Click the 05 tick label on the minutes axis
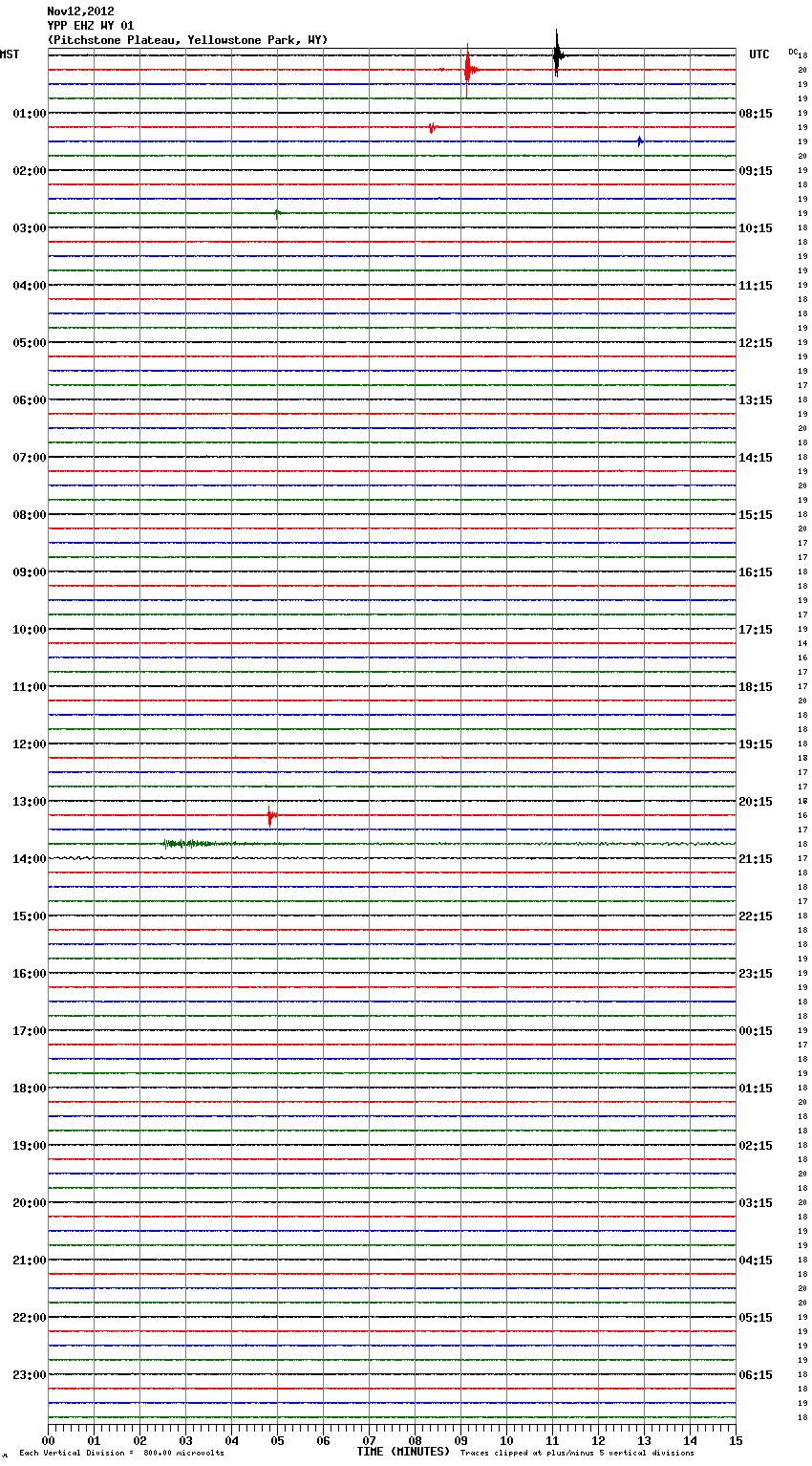This screenshot has height=1466, width=812. (x=277, y=1441)
